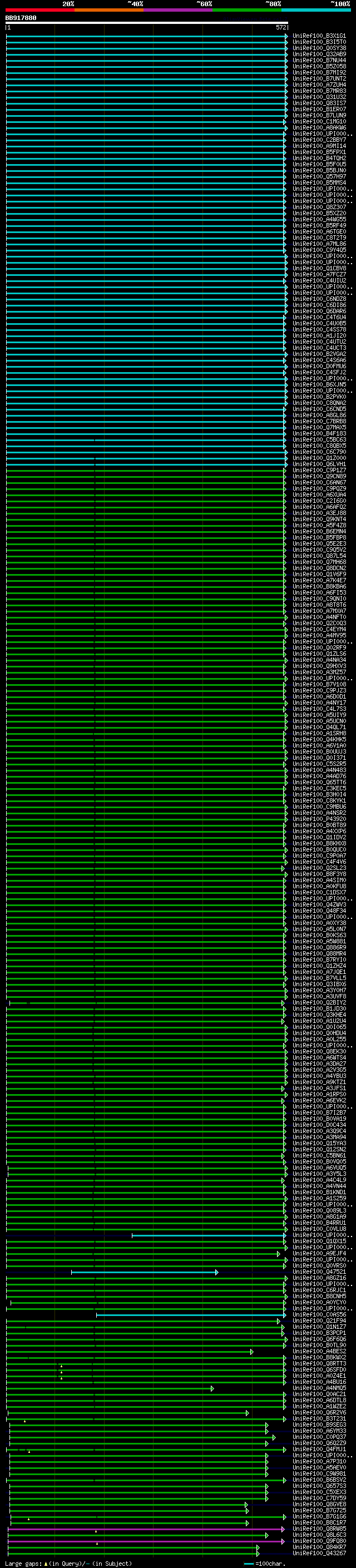Image resolution: width=356 pixels, height=1568 pixels.
Task: Click the UniRef100_A6D0D1 label
Action: point(319,697)
